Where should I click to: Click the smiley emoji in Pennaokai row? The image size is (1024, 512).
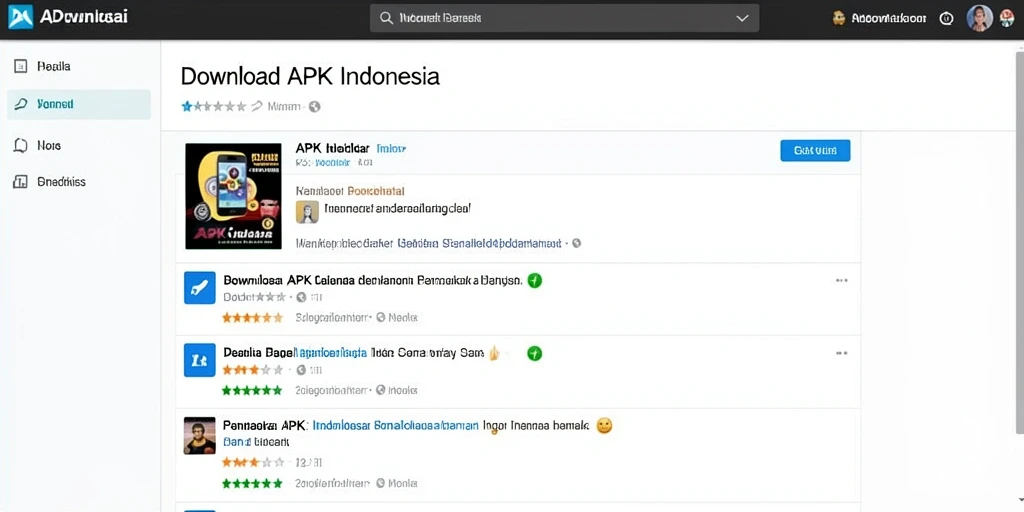(605, 426)
